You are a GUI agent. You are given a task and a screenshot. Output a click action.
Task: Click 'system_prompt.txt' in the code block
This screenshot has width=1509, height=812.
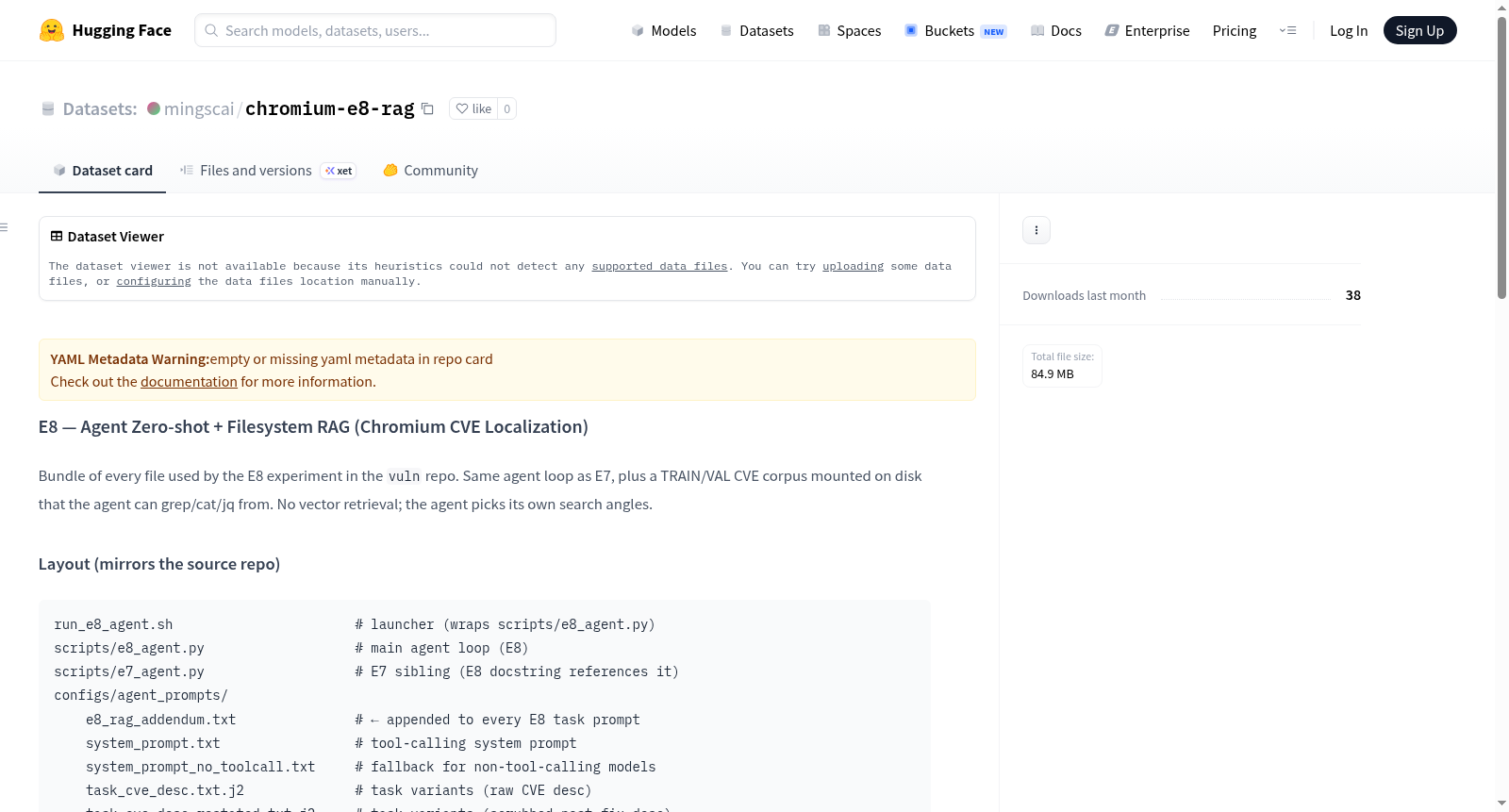pos(153,743)
